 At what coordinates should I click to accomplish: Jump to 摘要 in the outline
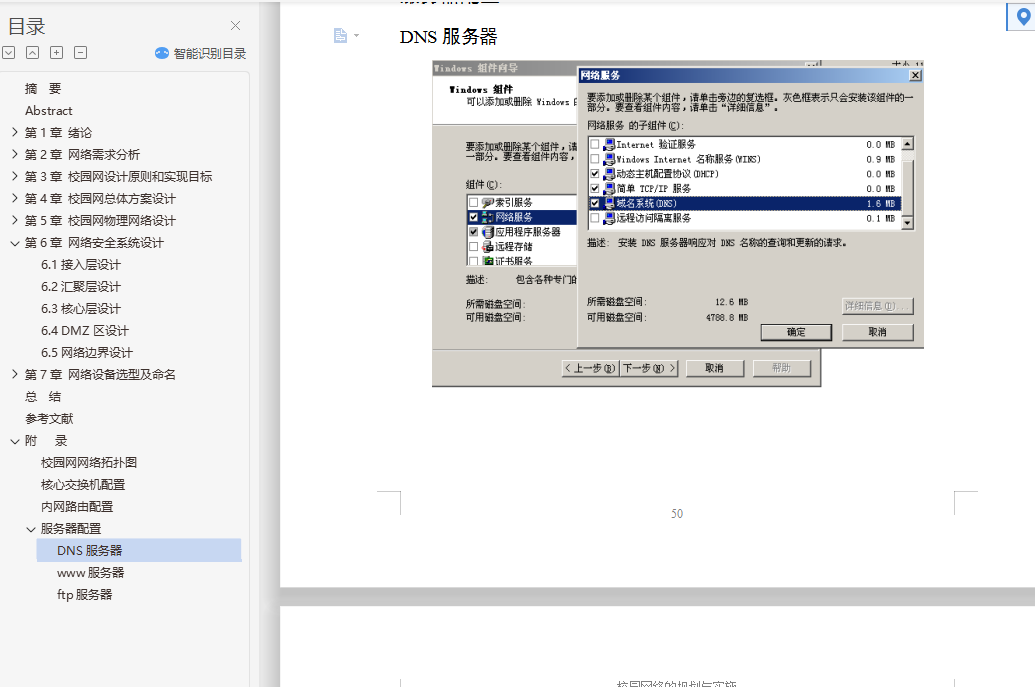pos(43,88)
